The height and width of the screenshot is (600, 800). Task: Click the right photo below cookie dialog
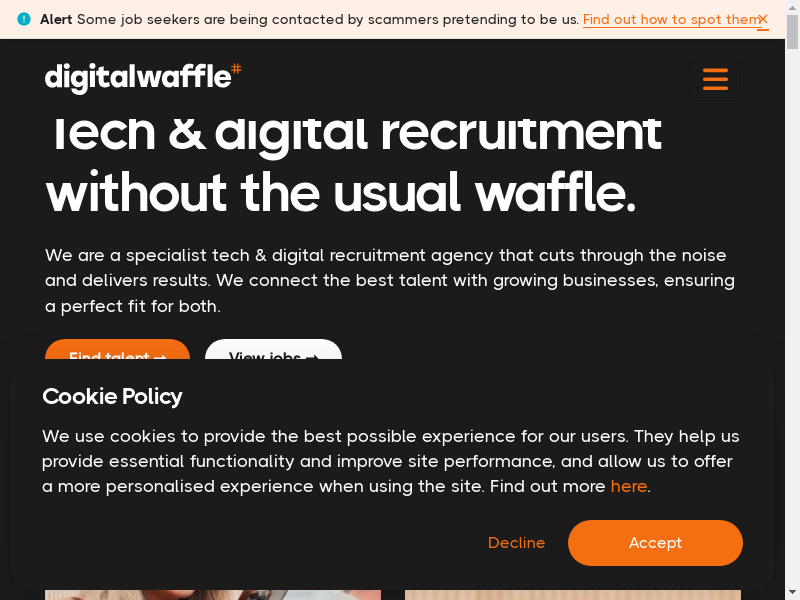coord(572,595)
